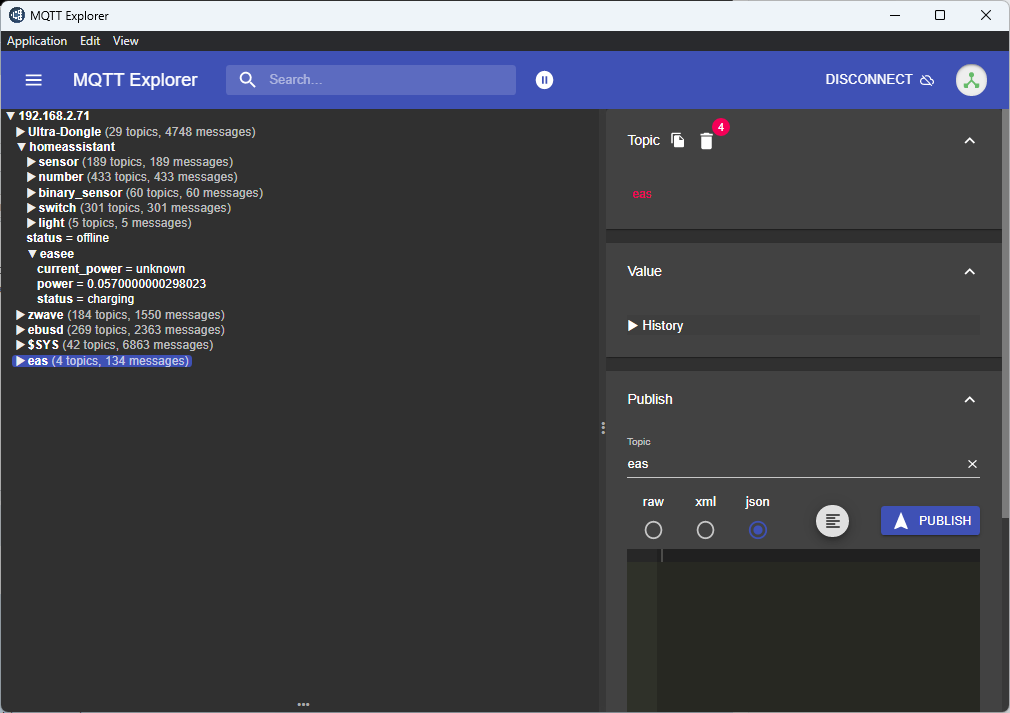Expand the number topic node
This screenshot has height=713, width=1010.
pyautogui.click(x=31, y=177)
